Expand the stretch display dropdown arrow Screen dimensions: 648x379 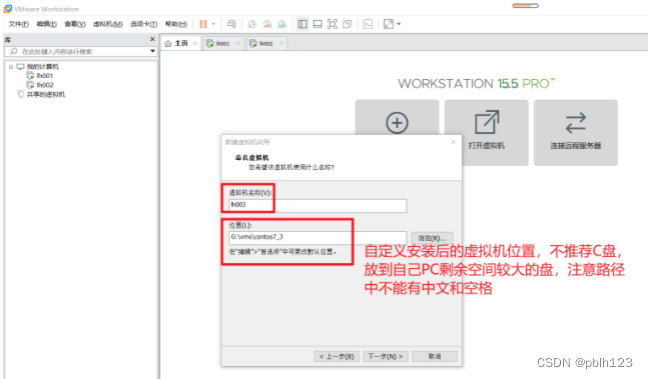click(x=399, y=24)
